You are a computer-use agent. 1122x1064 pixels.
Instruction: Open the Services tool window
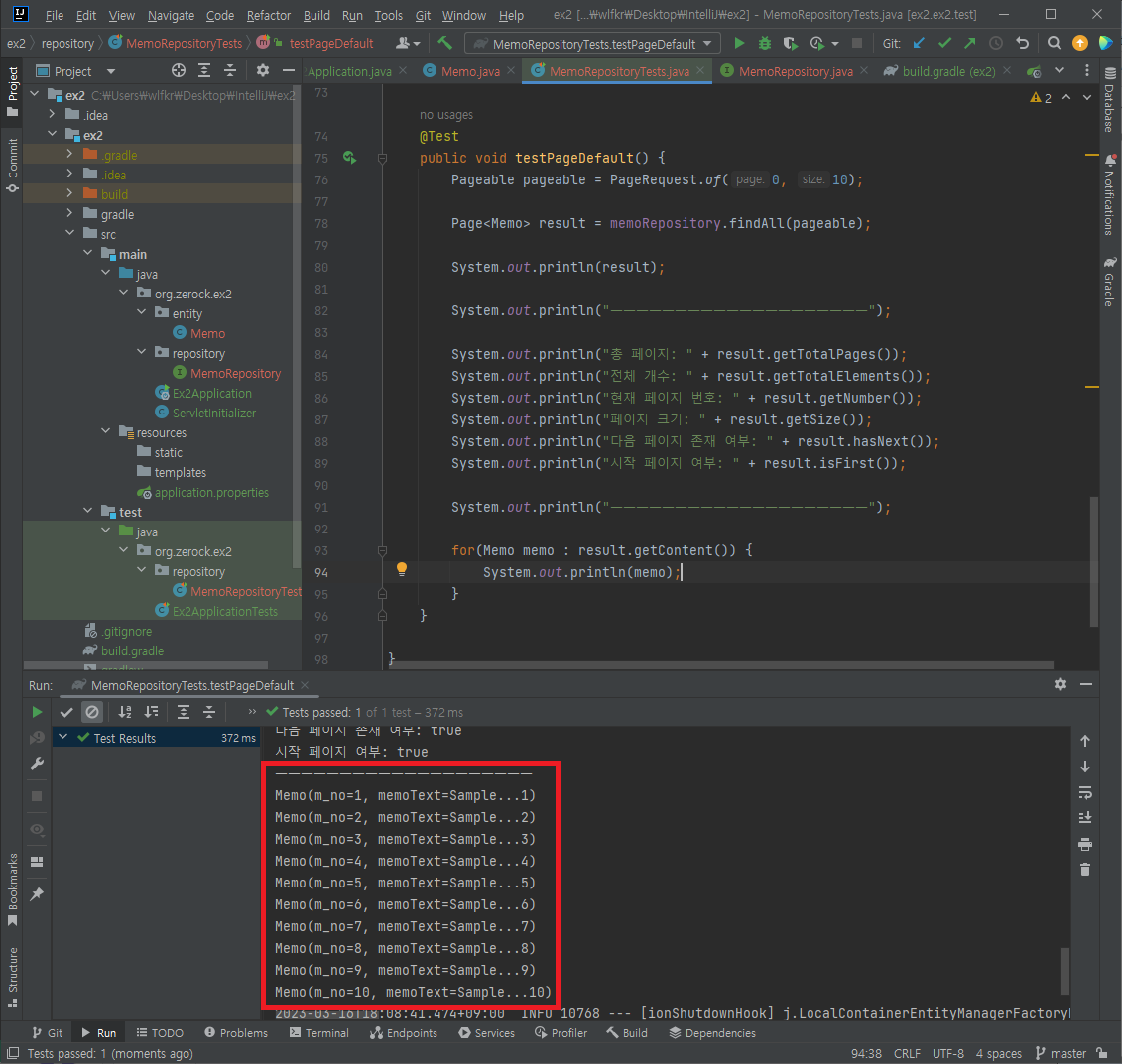[x=486, y=1033]
